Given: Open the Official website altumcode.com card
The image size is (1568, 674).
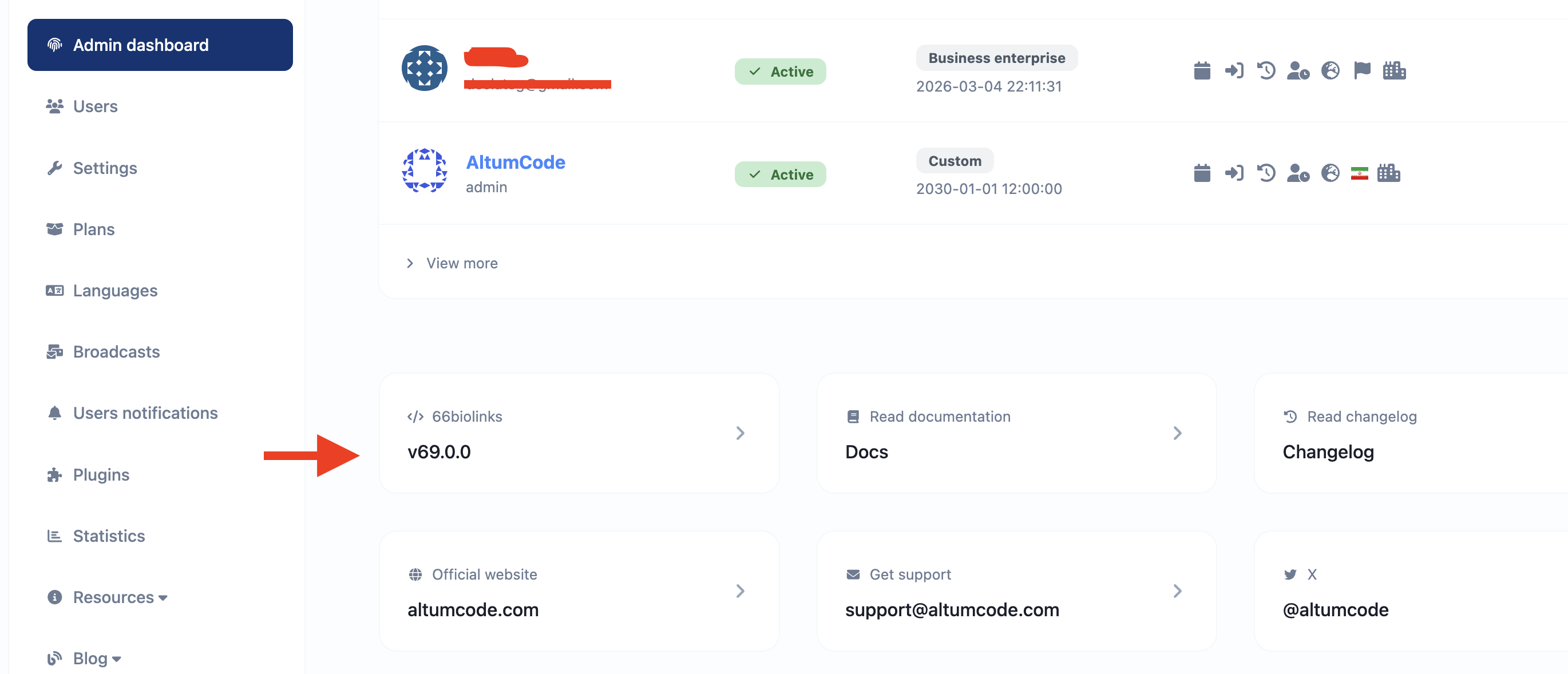Looking at the screenshot, I should click(579, 590).
